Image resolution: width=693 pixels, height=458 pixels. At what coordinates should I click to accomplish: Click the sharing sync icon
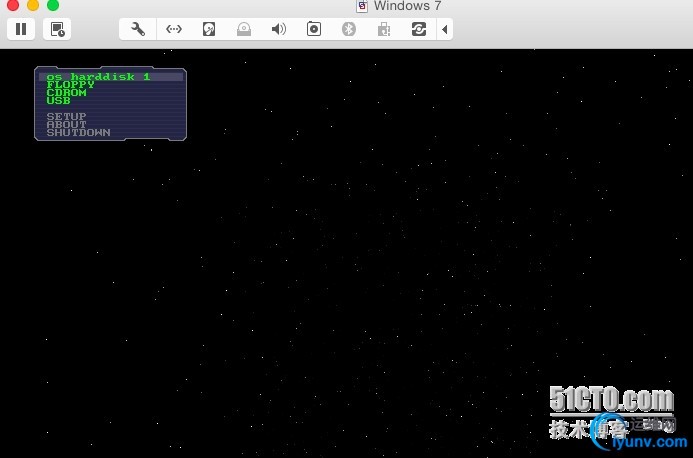click(x=419, y=29)
